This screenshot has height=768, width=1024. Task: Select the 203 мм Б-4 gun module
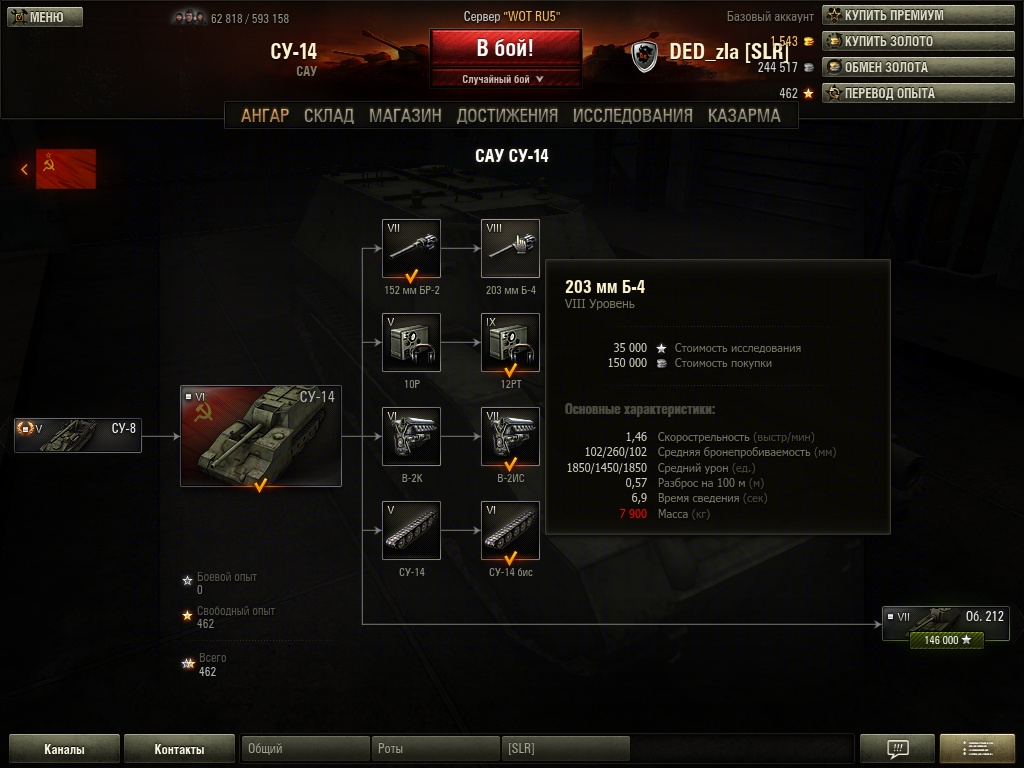click(510, 248)
